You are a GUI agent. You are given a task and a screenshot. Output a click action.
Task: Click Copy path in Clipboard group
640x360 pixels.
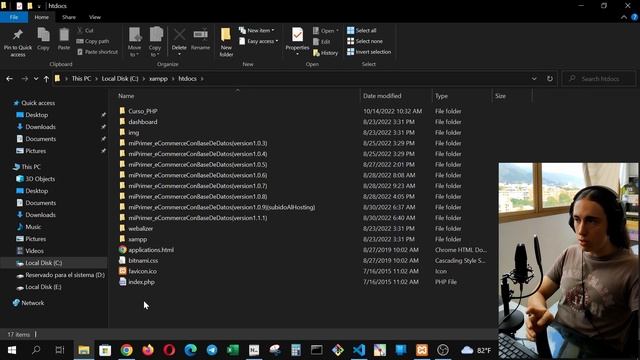click(x=93, y=41)
